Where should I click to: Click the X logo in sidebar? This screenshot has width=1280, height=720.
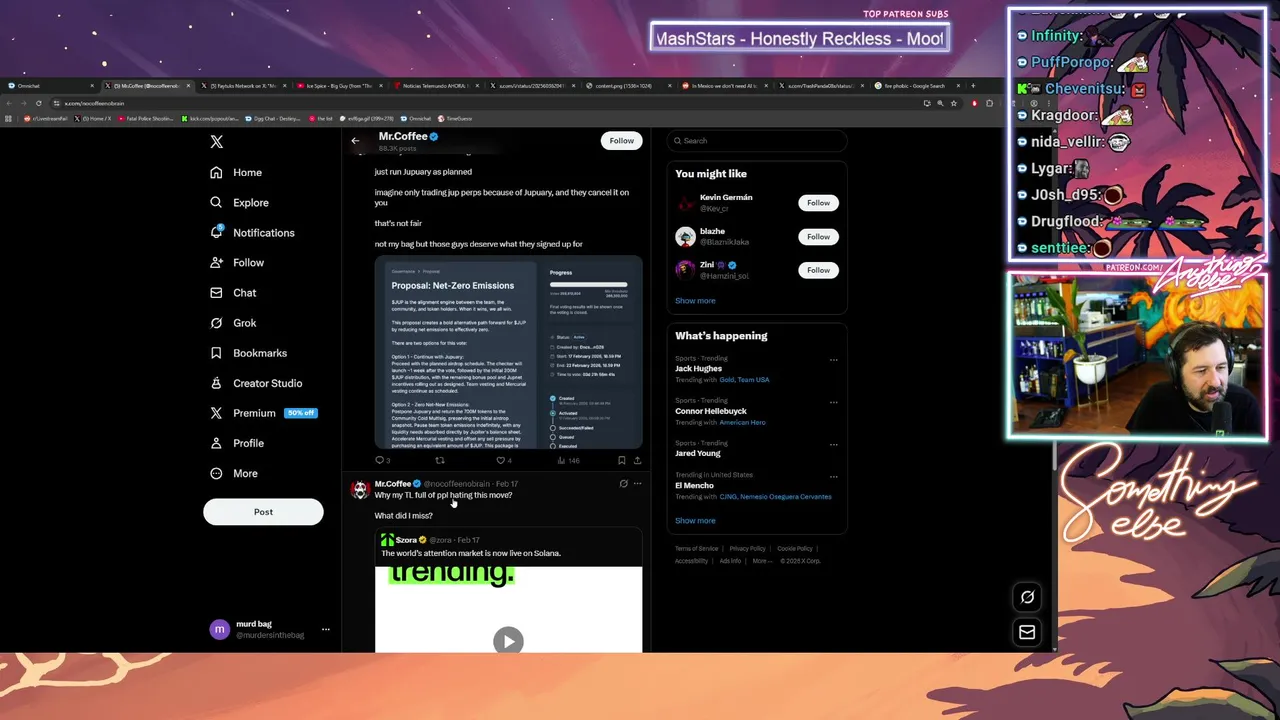[x=216, y=142]
